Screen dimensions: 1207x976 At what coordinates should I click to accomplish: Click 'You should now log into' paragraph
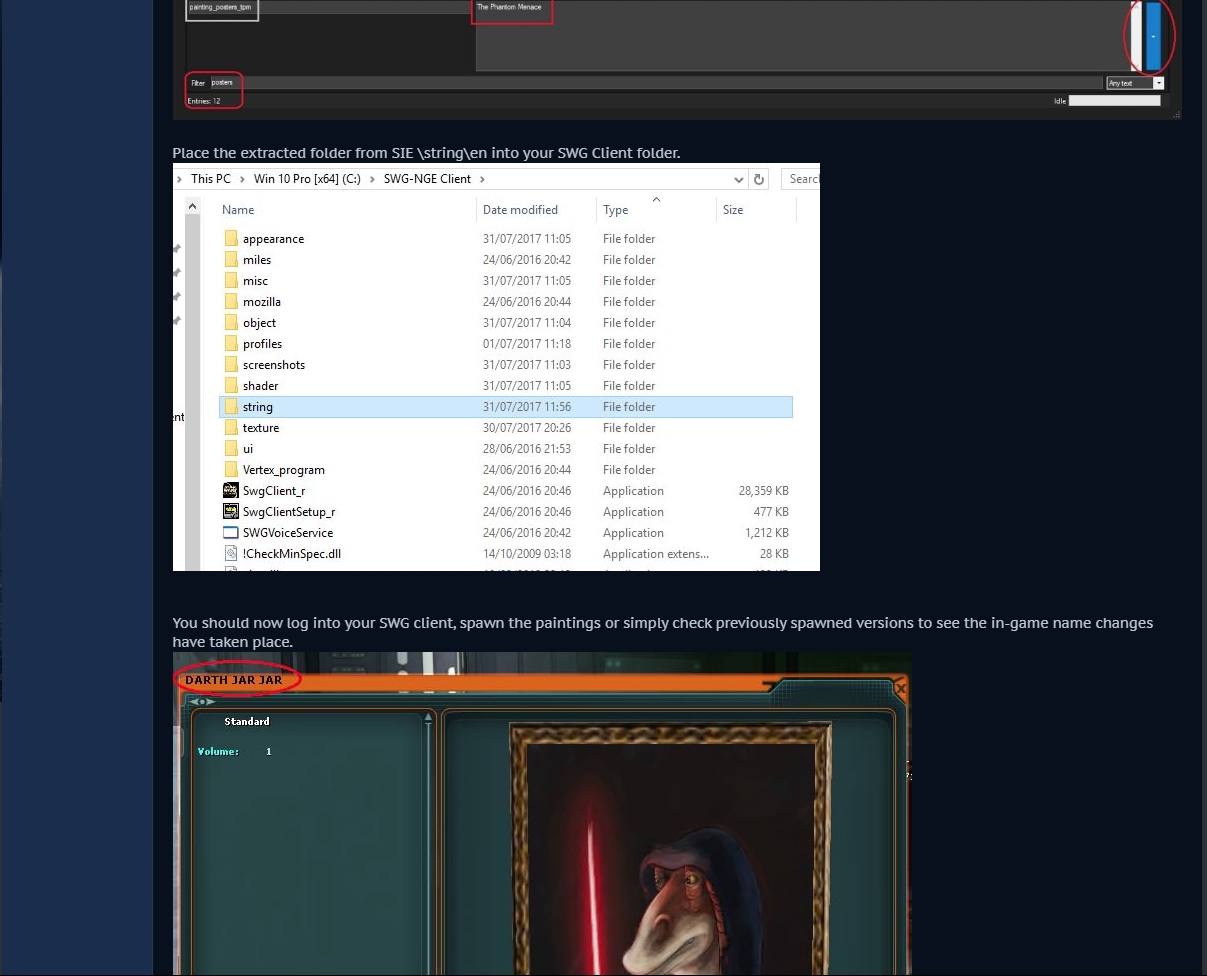[662, 632]
